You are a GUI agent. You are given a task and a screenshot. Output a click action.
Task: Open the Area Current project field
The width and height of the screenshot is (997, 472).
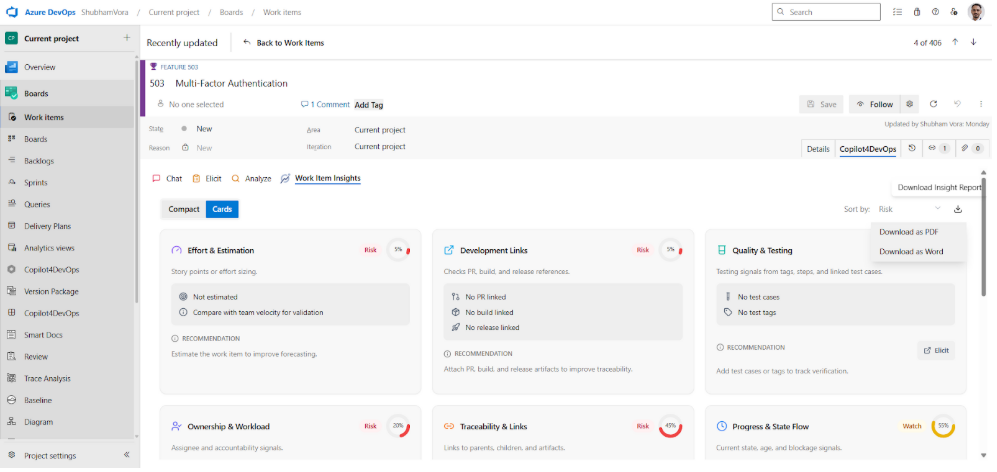tap(380, 130)
